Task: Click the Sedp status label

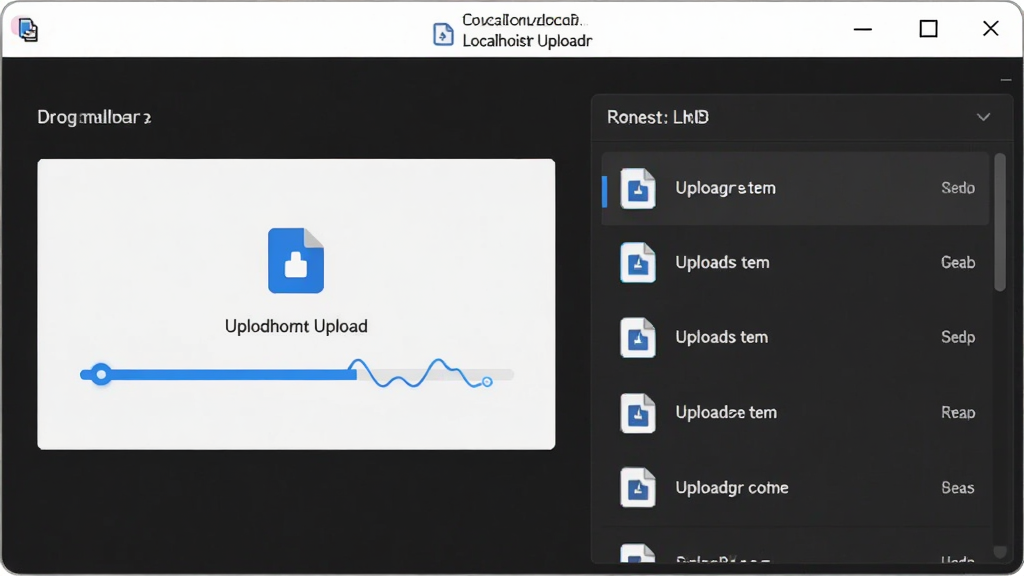Action: coord(957,338)
